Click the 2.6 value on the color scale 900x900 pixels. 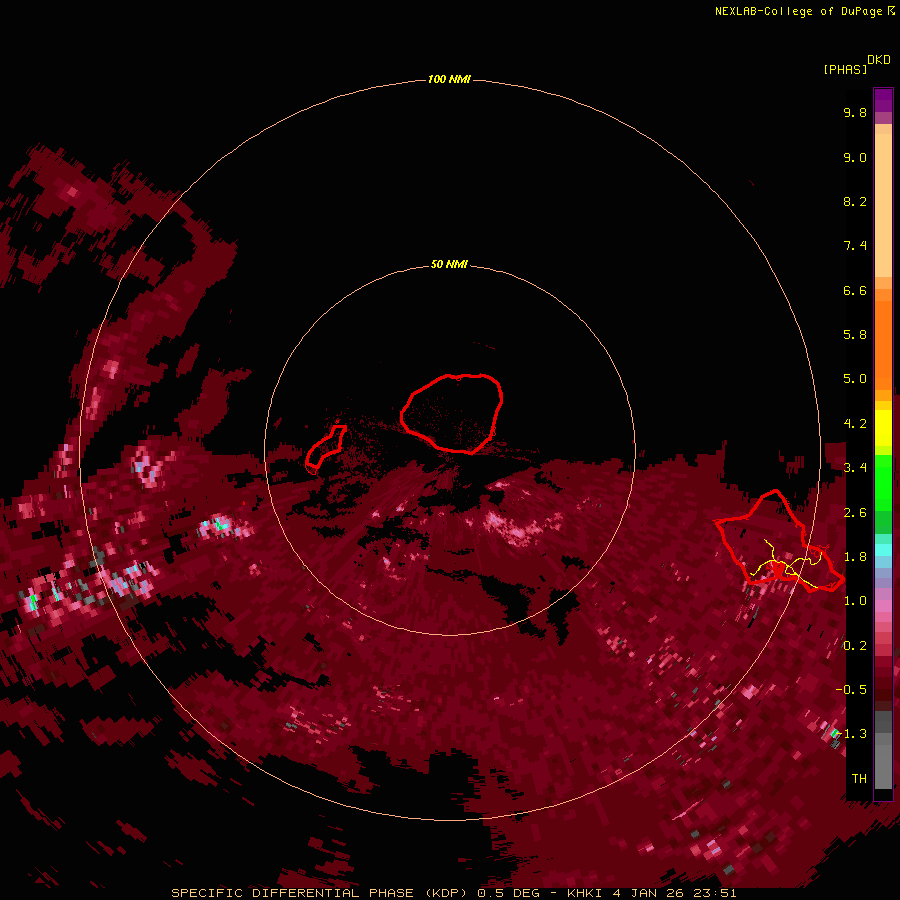click(x=855, y=513)
